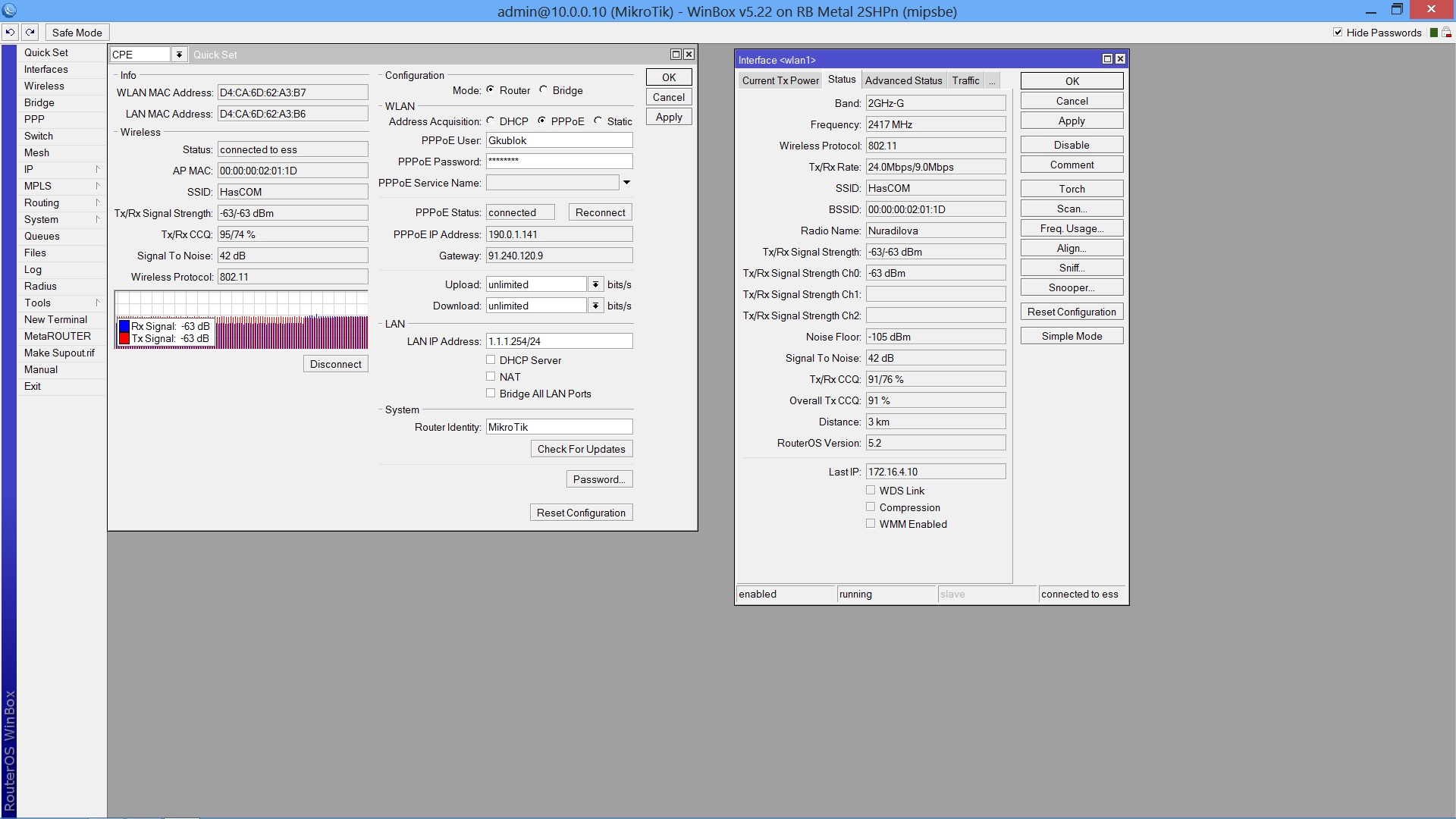
Task: Click the PPPoE User input field
Action: pyautogui.click(x=559, y=140)
